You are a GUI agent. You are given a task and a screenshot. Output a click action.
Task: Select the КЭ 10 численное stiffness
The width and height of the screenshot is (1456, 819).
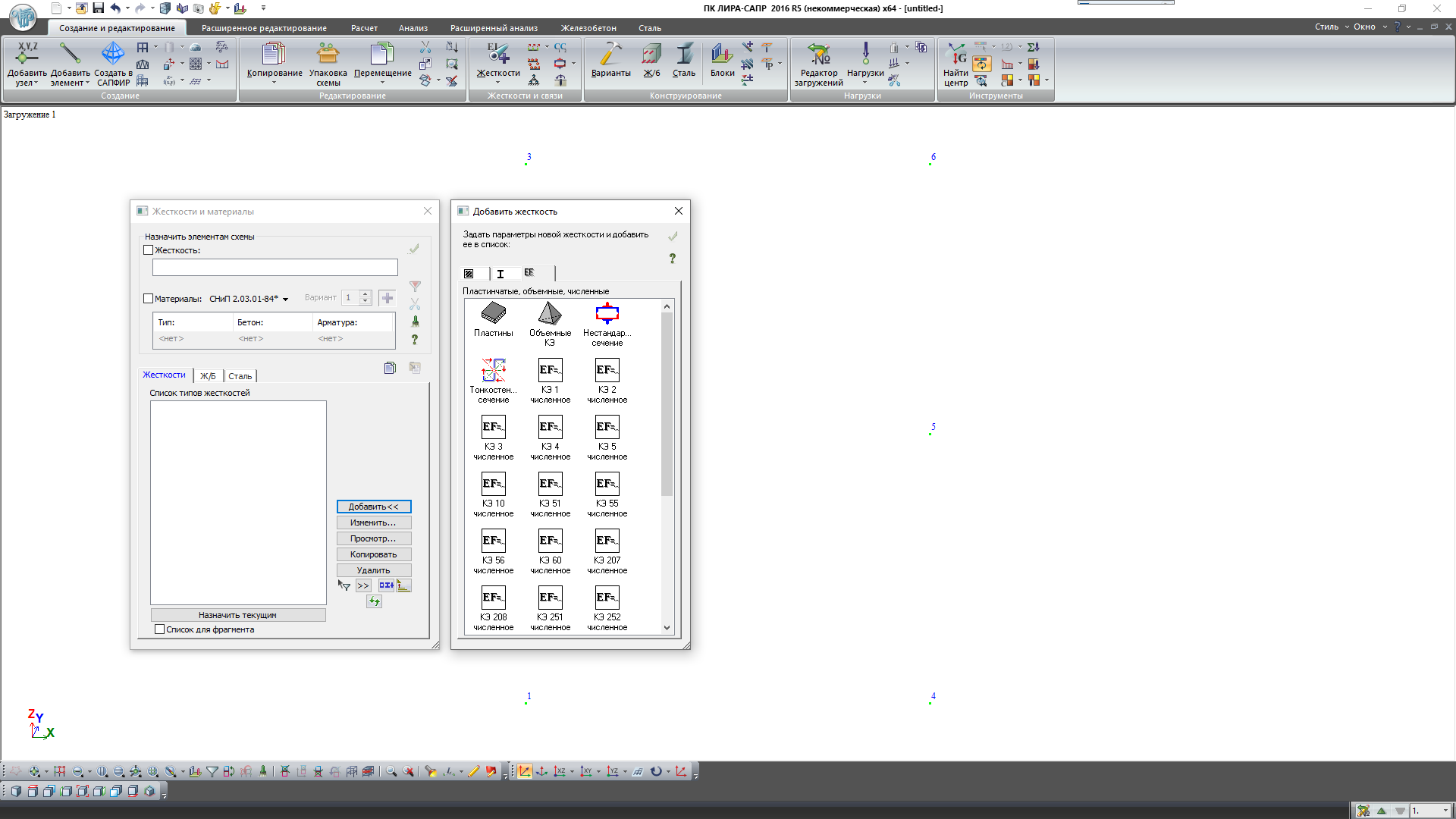point(494,494)
